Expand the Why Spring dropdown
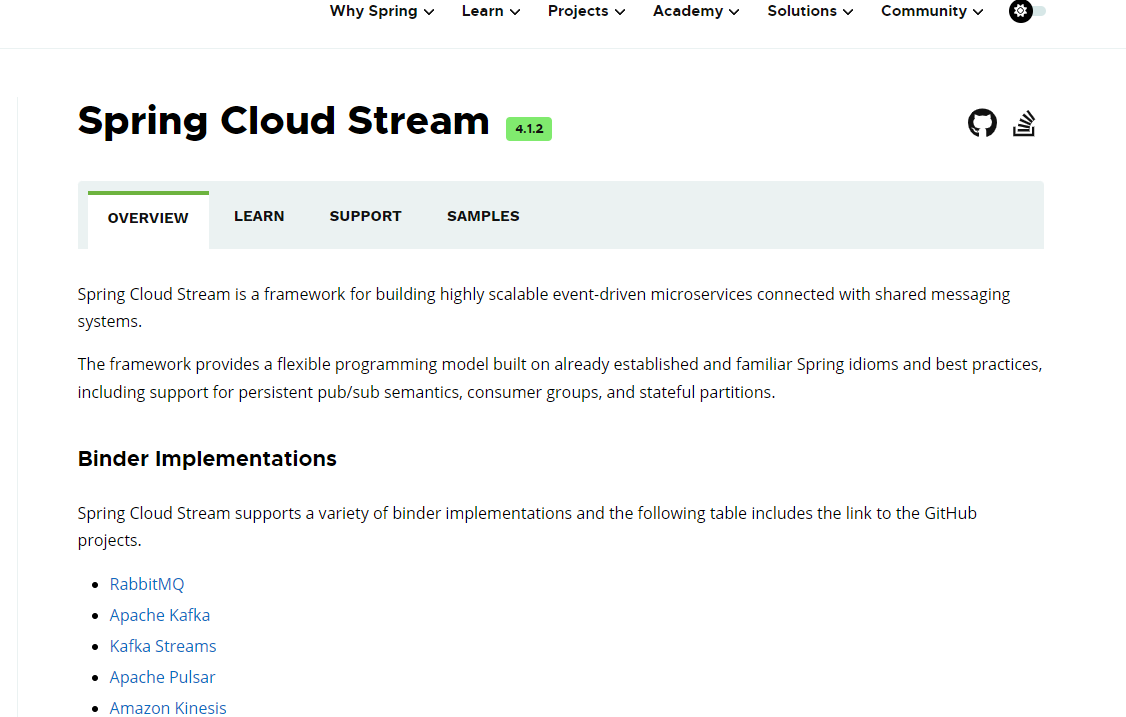Screen dimensions: 1126x717 381,11
